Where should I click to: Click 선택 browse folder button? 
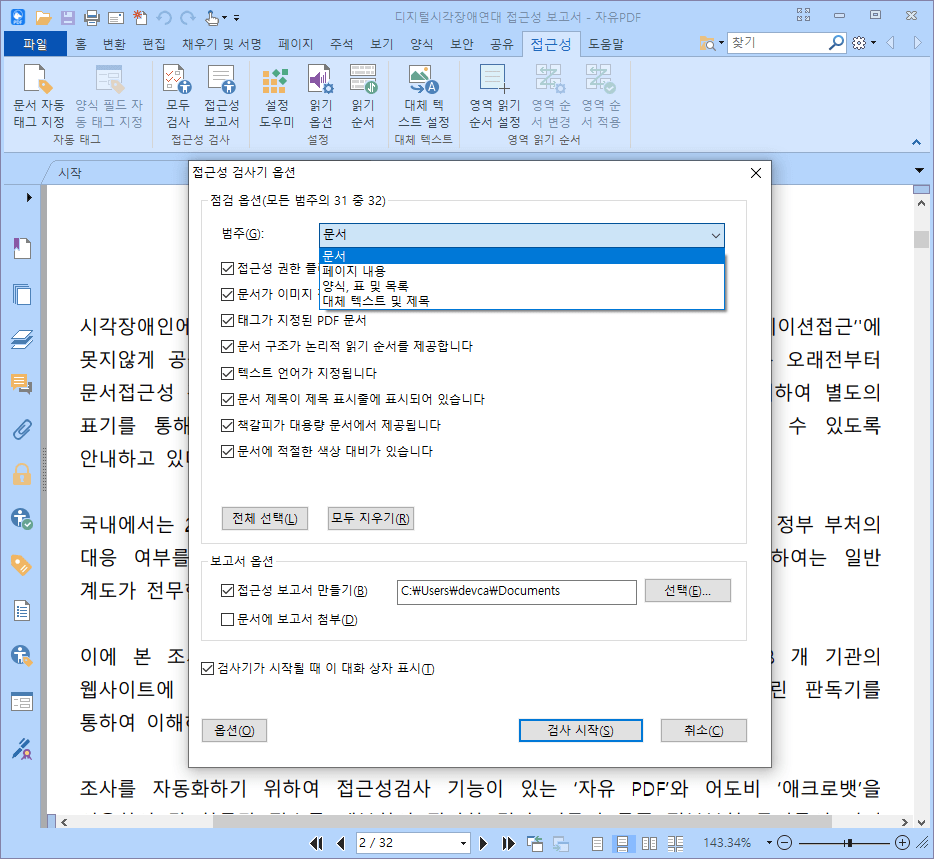point(687,591)
